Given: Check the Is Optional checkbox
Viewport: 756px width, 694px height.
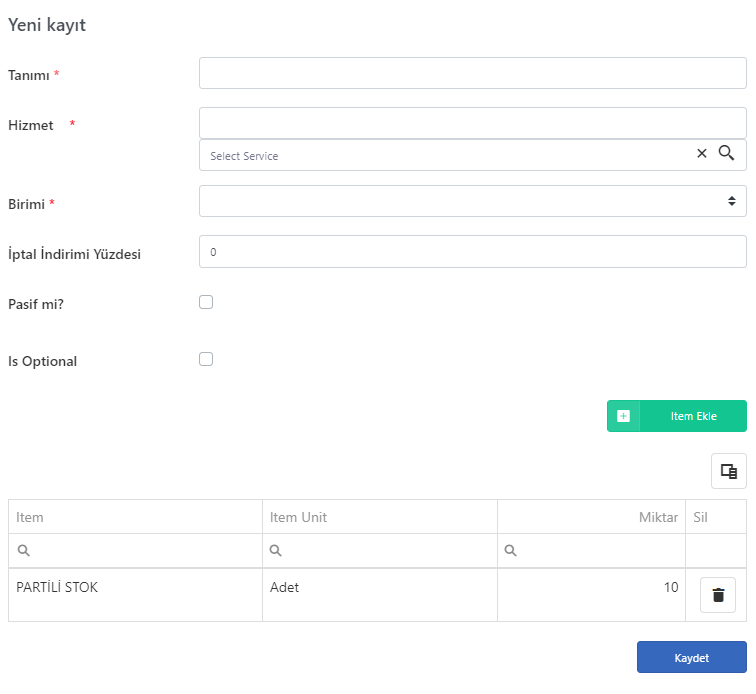Looking at the screenshot, I should tap(206, 359).
